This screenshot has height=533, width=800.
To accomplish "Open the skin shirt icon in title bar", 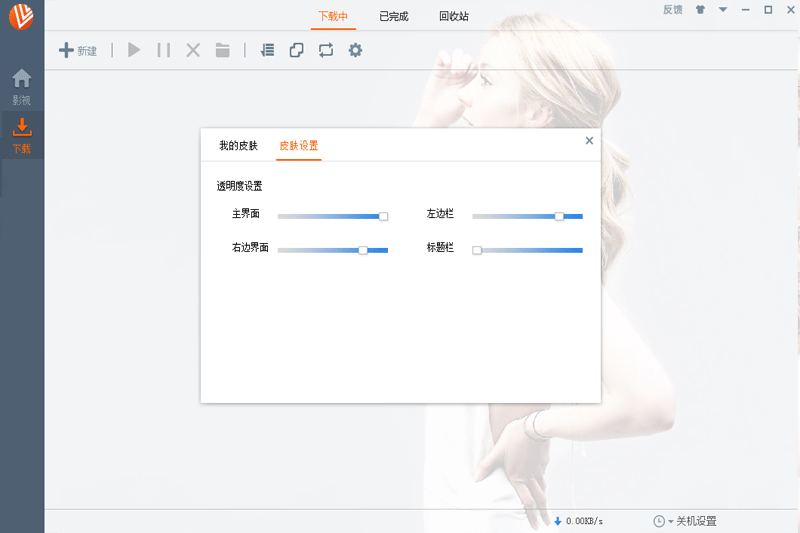I will click(x=701, y=10).
